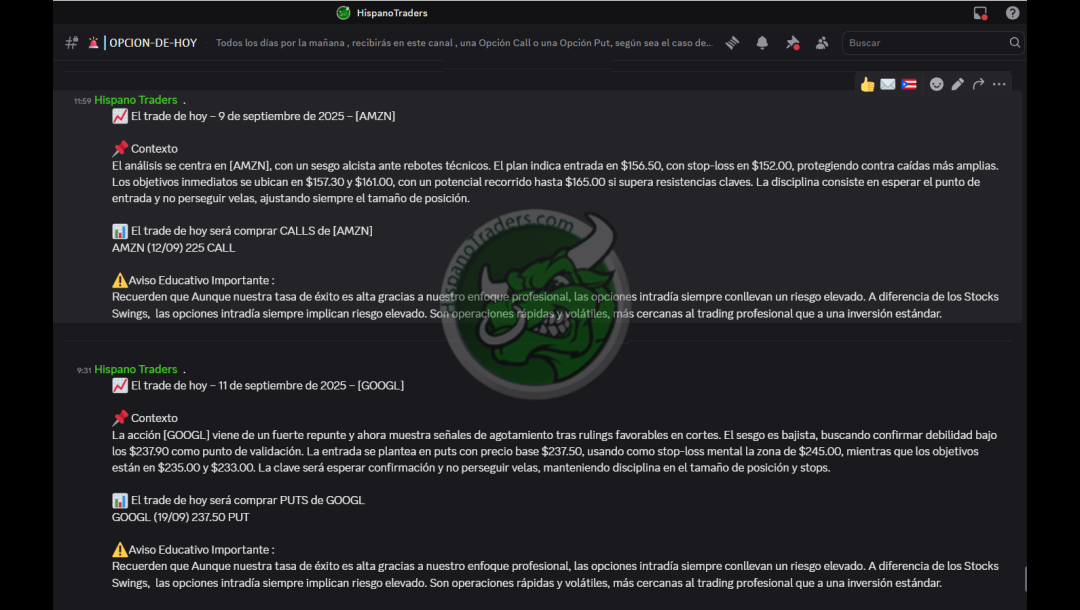The image size is (1080, 610).
Task: React with thumbs up emoji
Action: (867, 84)
